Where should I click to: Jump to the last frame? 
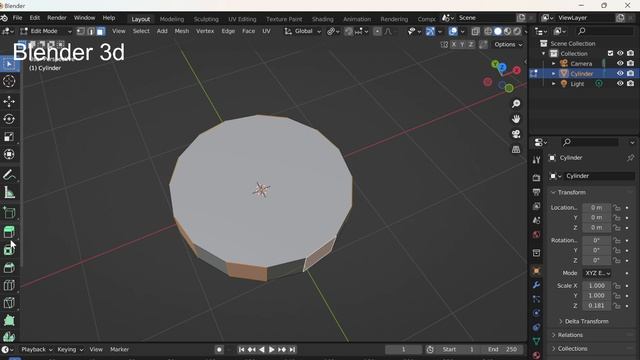pos(292,349)
